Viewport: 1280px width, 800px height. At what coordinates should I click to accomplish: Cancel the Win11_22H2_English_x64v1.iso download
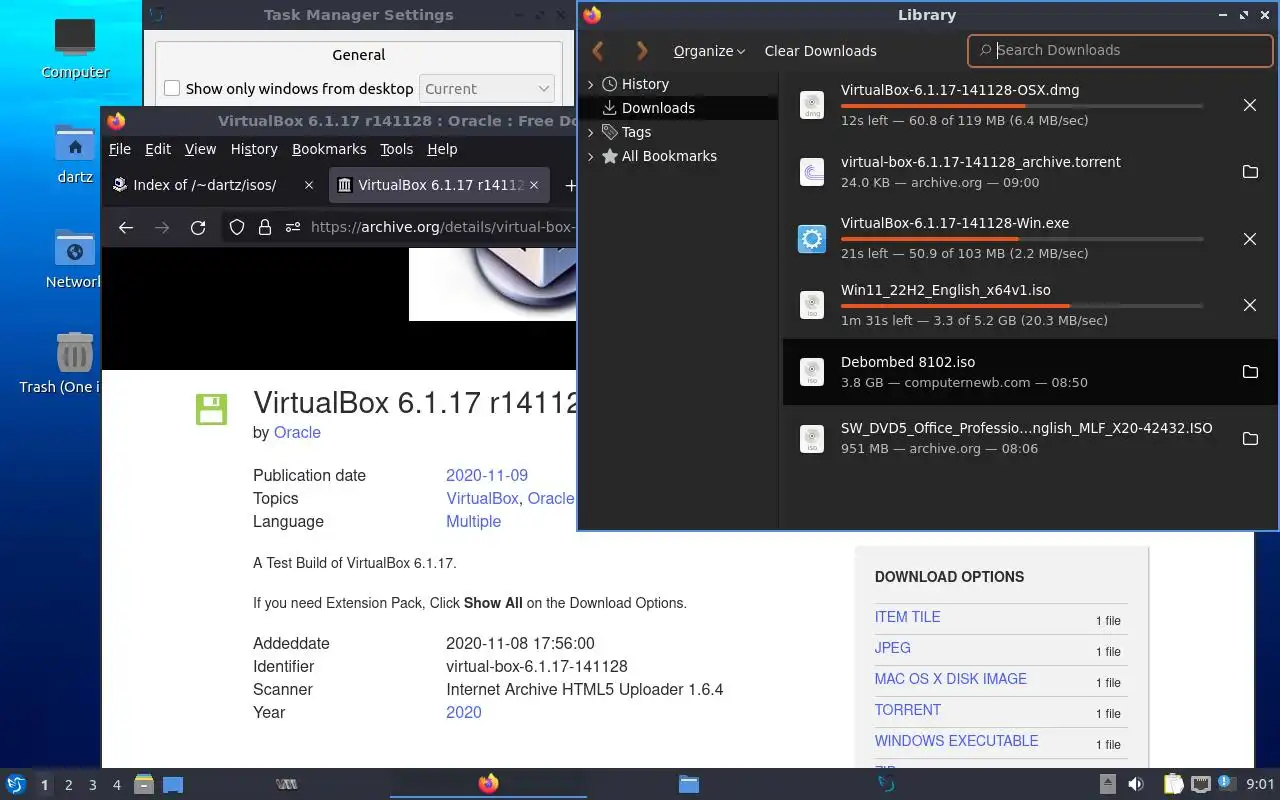coord(1249,305)
